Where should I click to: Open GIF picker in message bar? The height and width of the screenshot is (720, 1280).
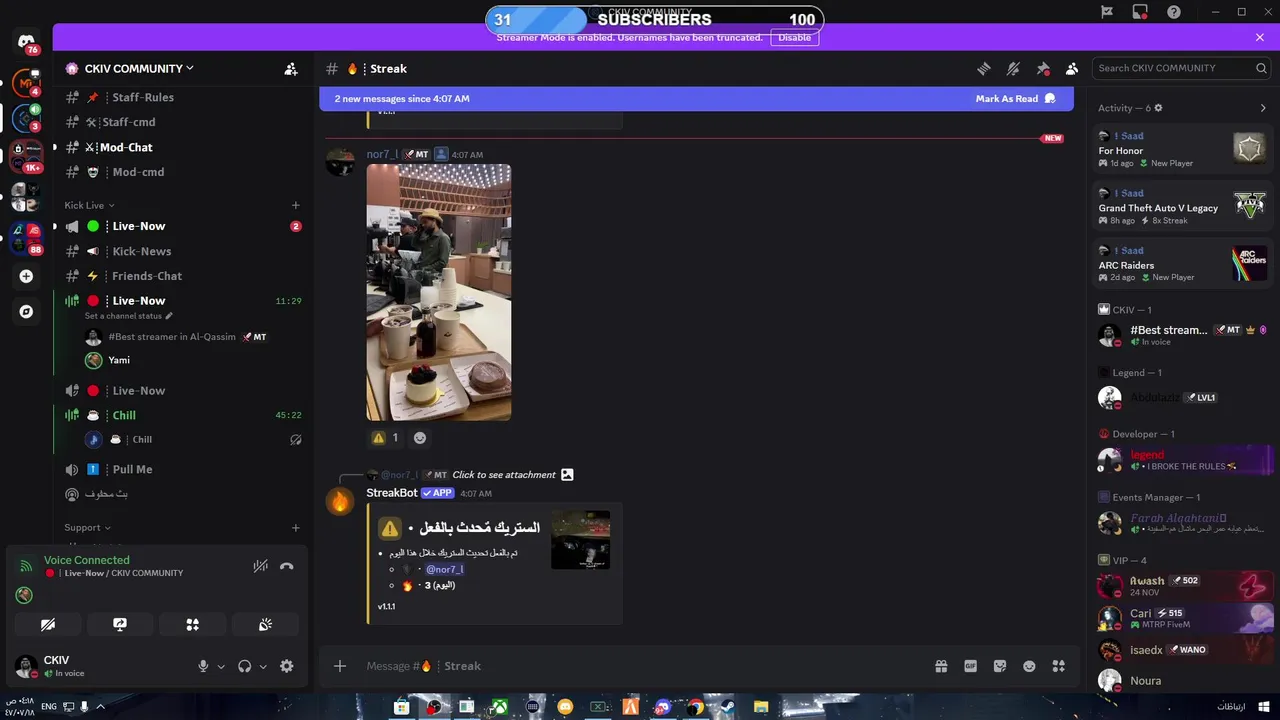[970, 666]
